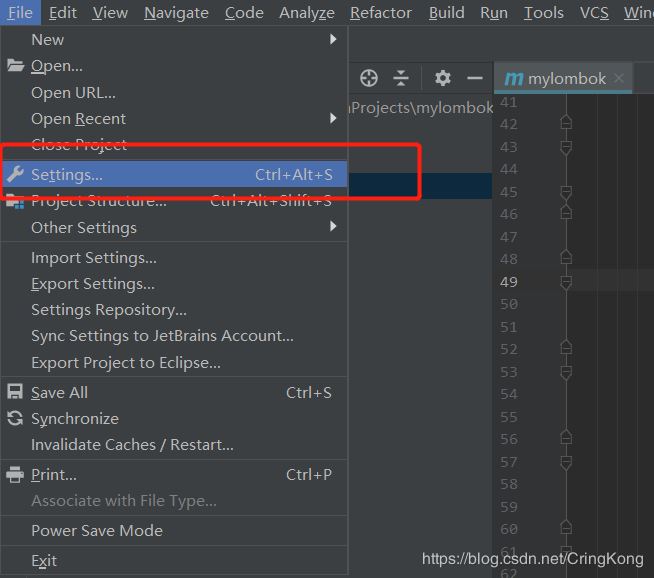Click line number 50 in gutter
The image size is (654, 578).
pos(509,304)
